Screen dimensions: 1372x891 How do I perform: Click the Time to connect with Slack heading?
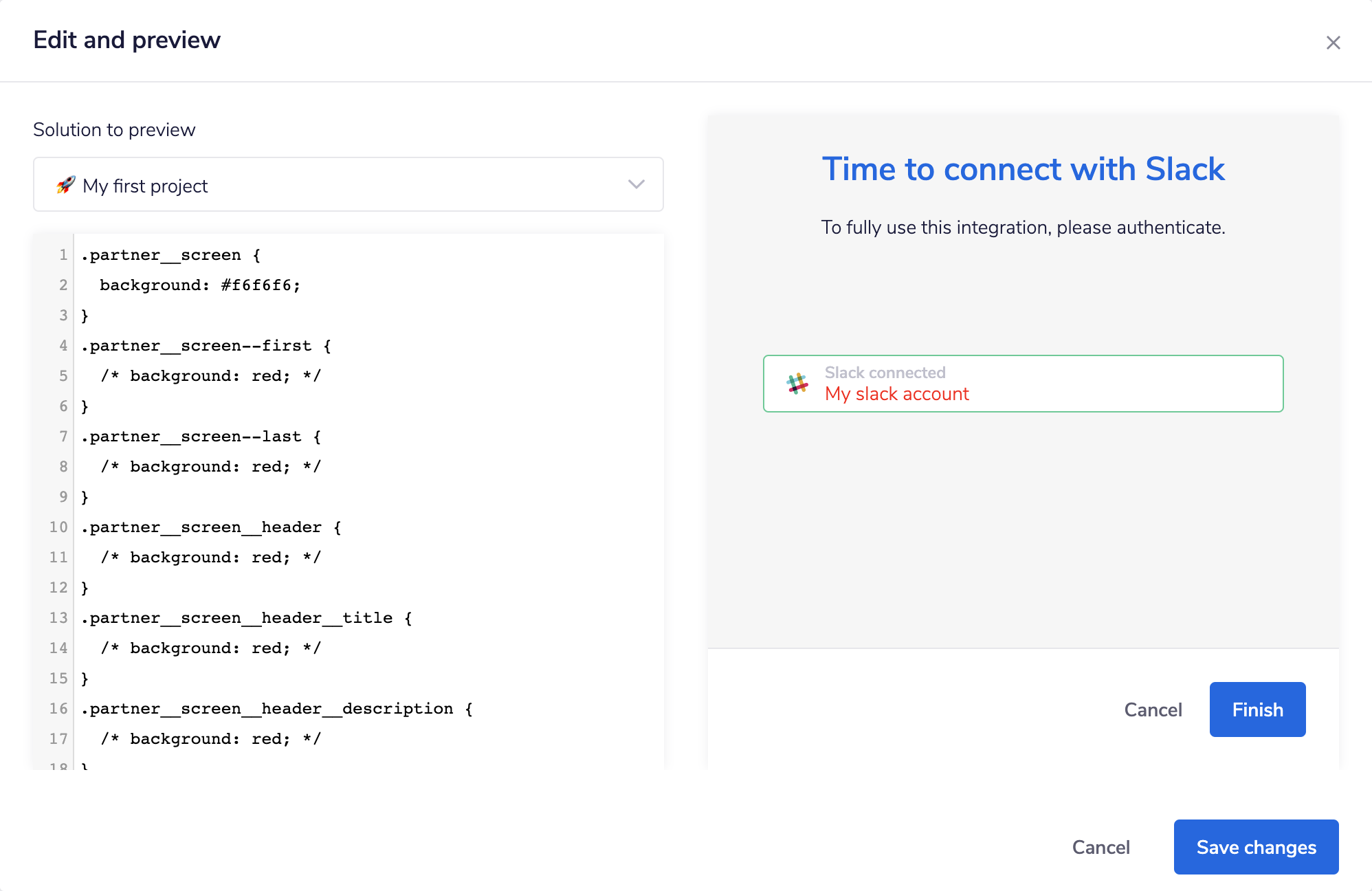[x=1023, y=169]
